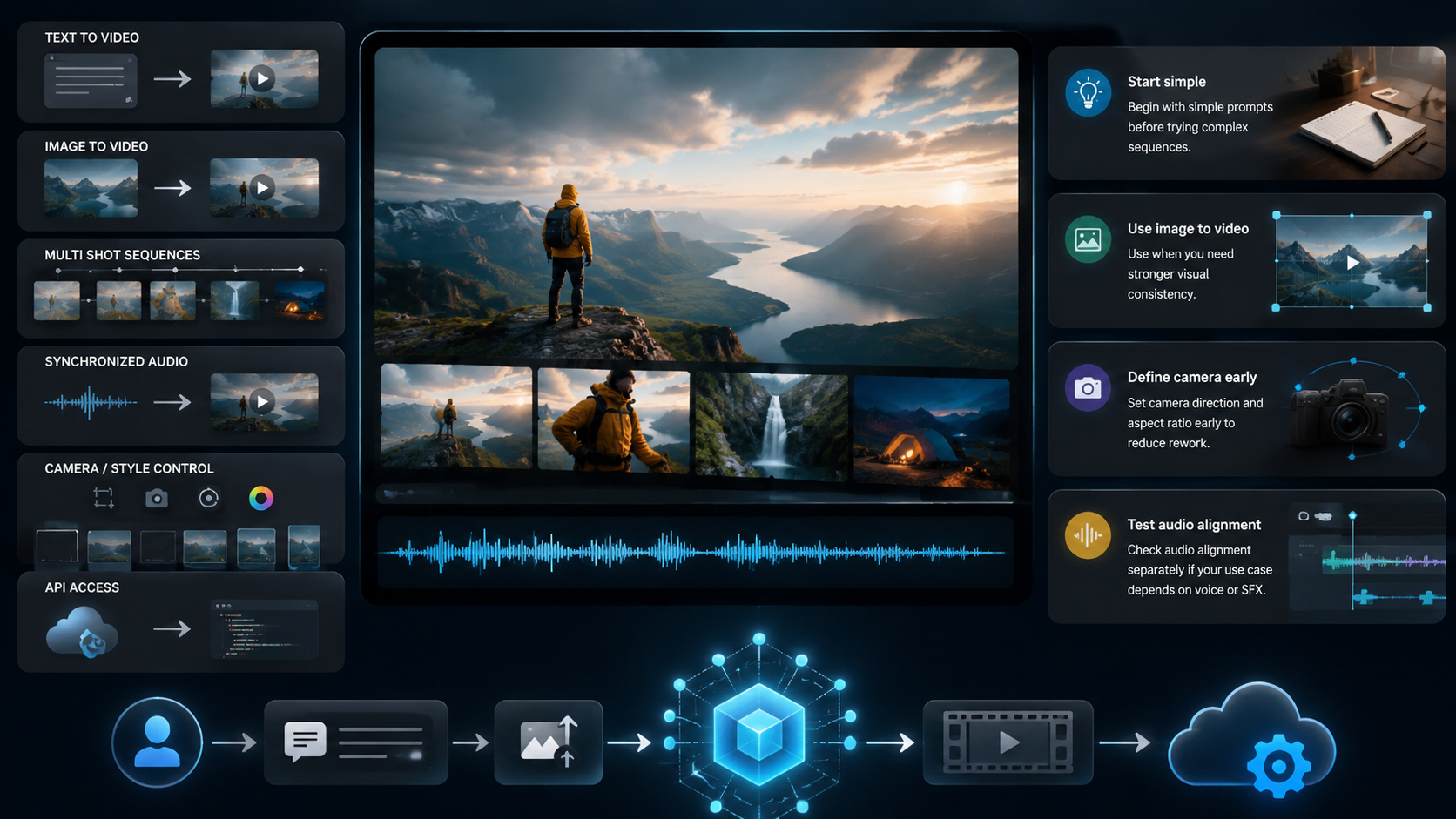Image resolution: width=1456 pixels, height=819 pixels.
Task: Select the camera icon in Camera / Style Control
Action: [157, 498]
